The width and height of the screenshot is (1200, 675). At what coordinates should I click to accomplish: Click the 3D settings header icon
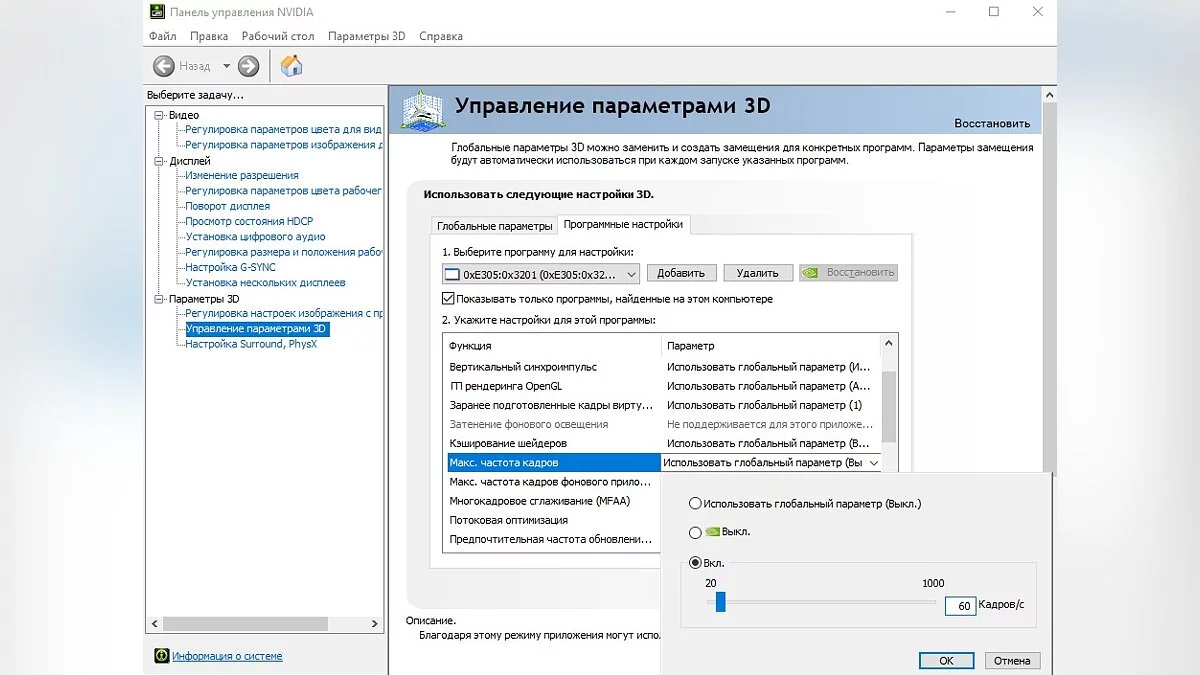pos(422,110)
